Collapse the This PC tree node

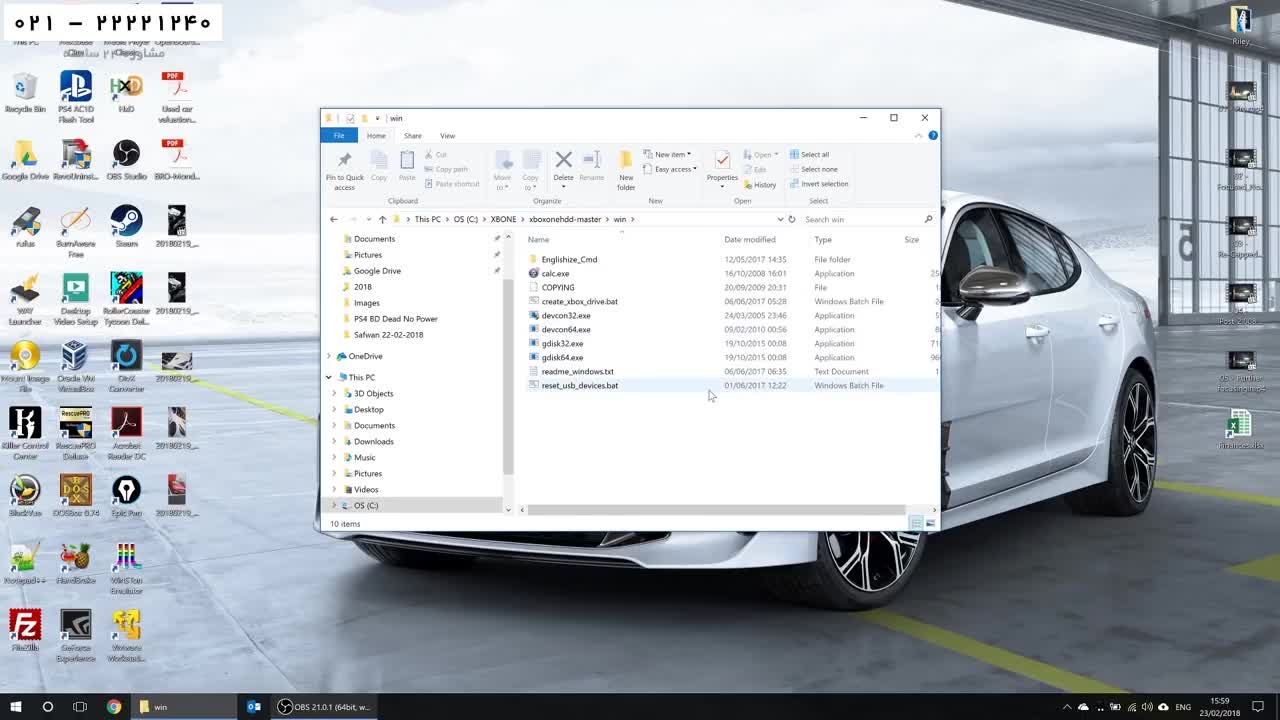[x=329, y=377]
